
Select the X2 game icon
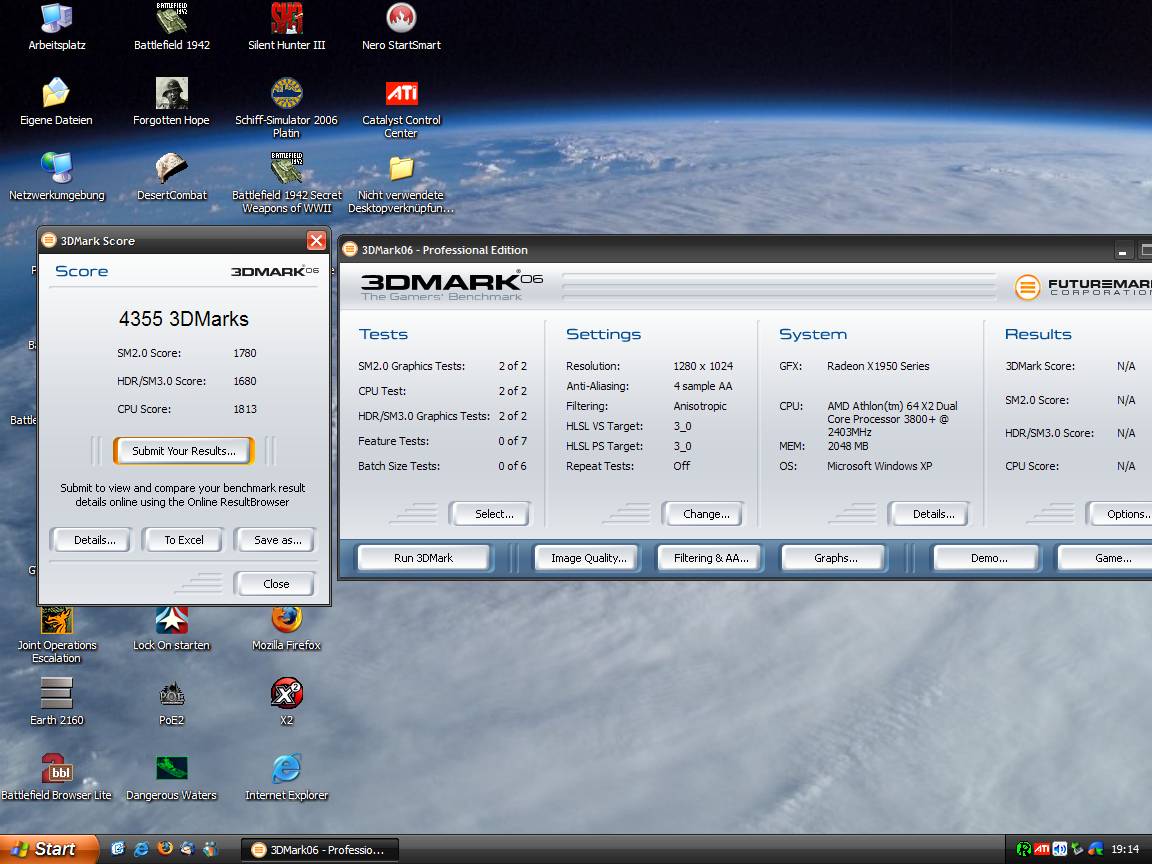pyautogui.click(x=287, y=702)
